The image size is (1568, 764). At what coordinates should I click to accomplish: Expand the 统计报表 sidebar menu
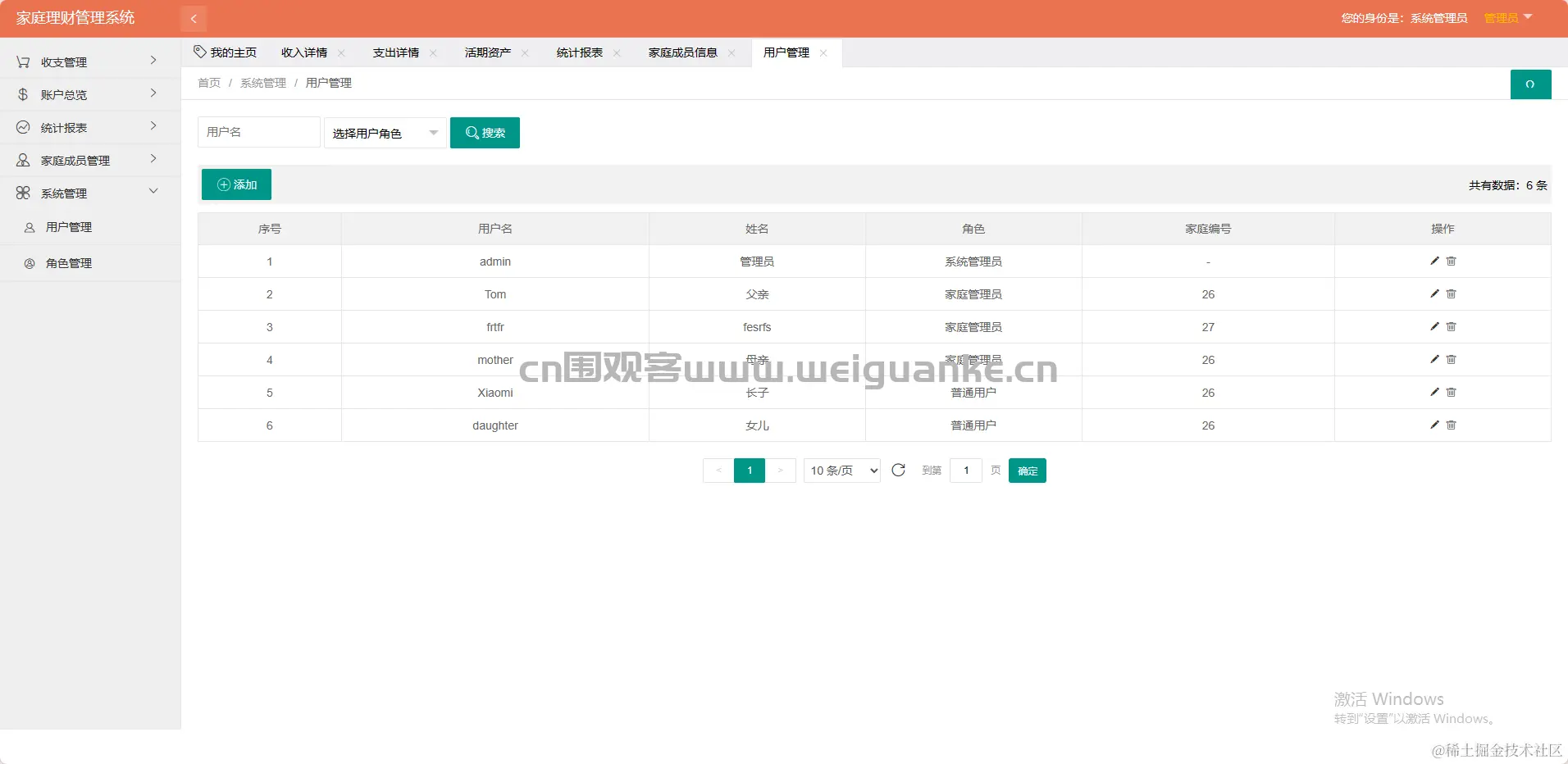click(x=90, y=127)
